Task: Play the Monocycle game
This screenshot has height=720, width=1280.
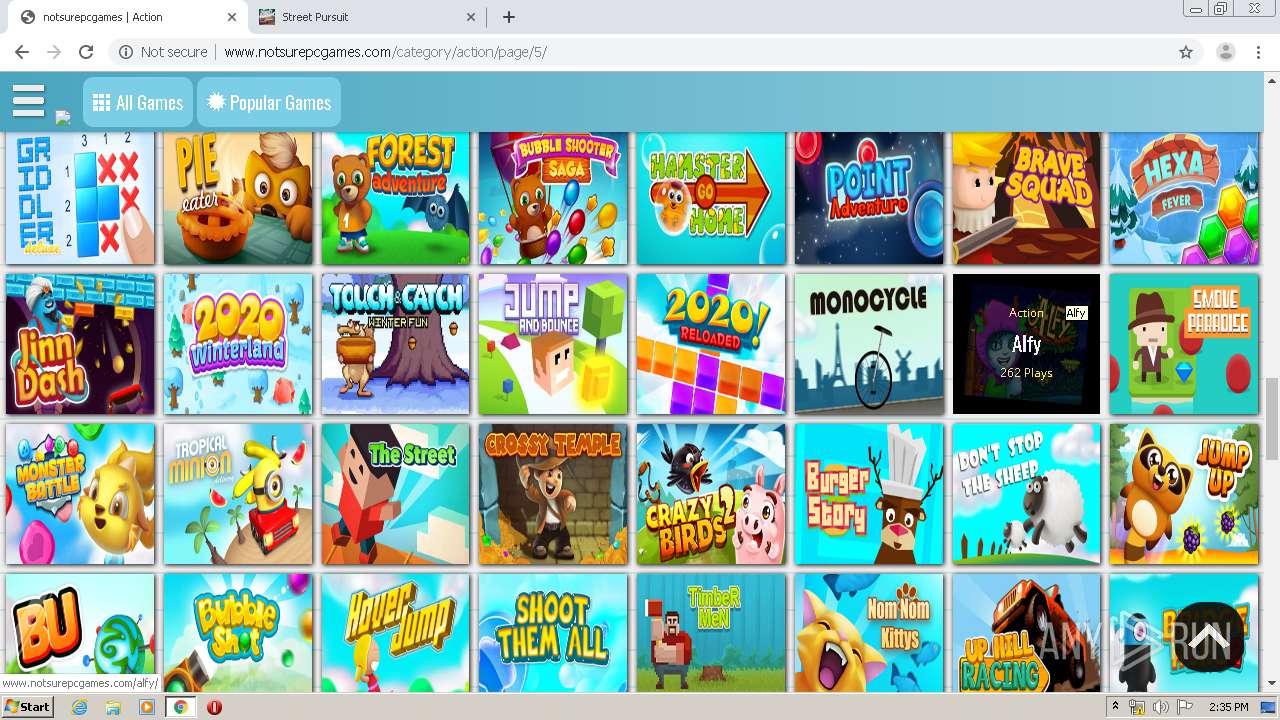Action: (x=869, y=344)
